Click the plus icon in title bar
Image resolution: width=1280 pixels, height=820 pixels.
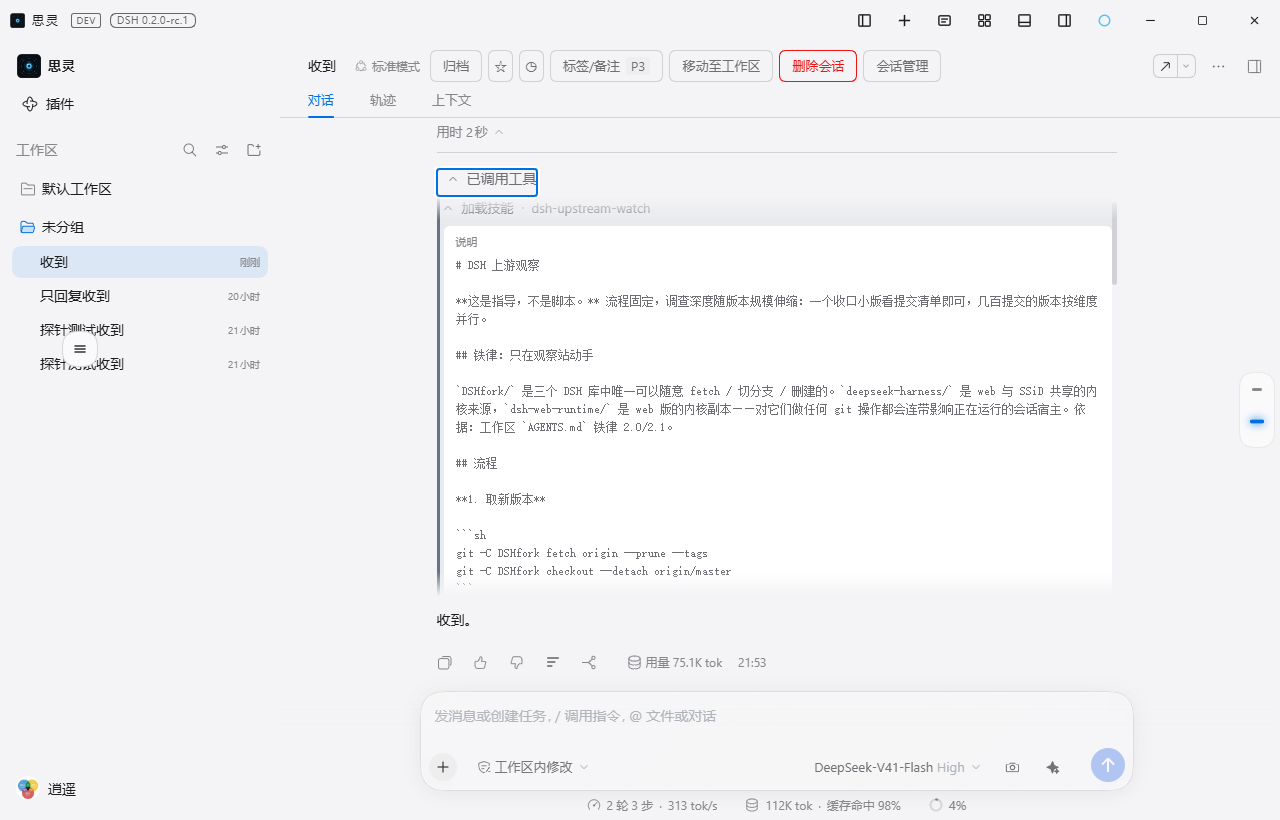905,20
